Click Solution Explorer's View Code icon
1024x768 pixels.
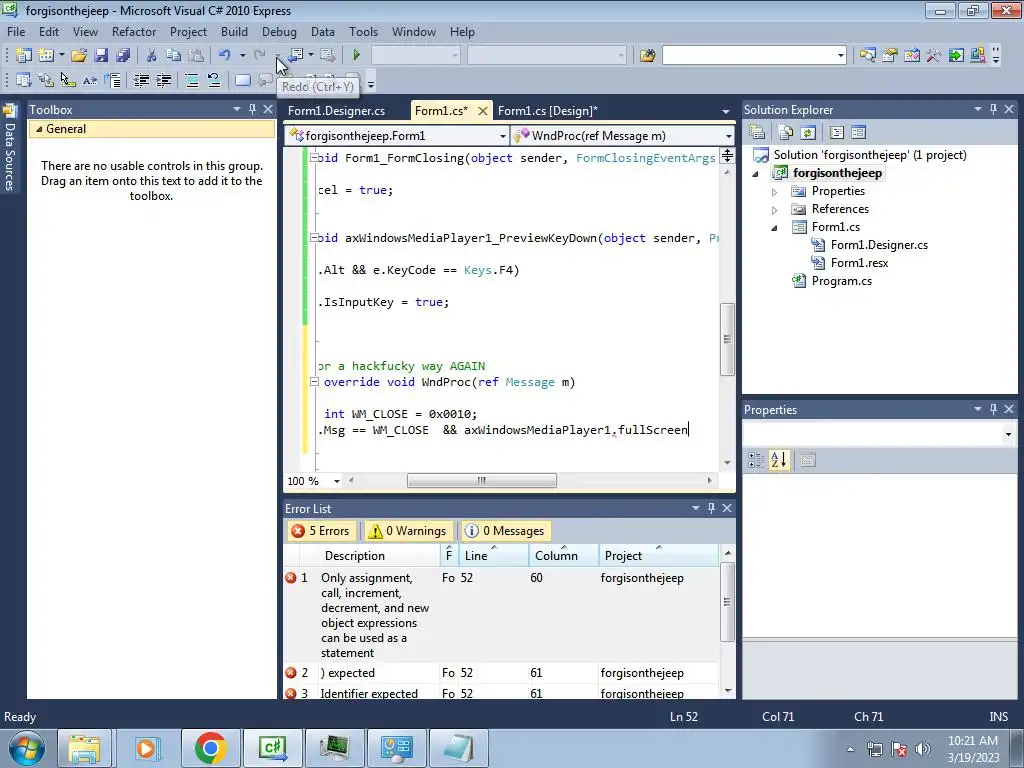point(837,133)
